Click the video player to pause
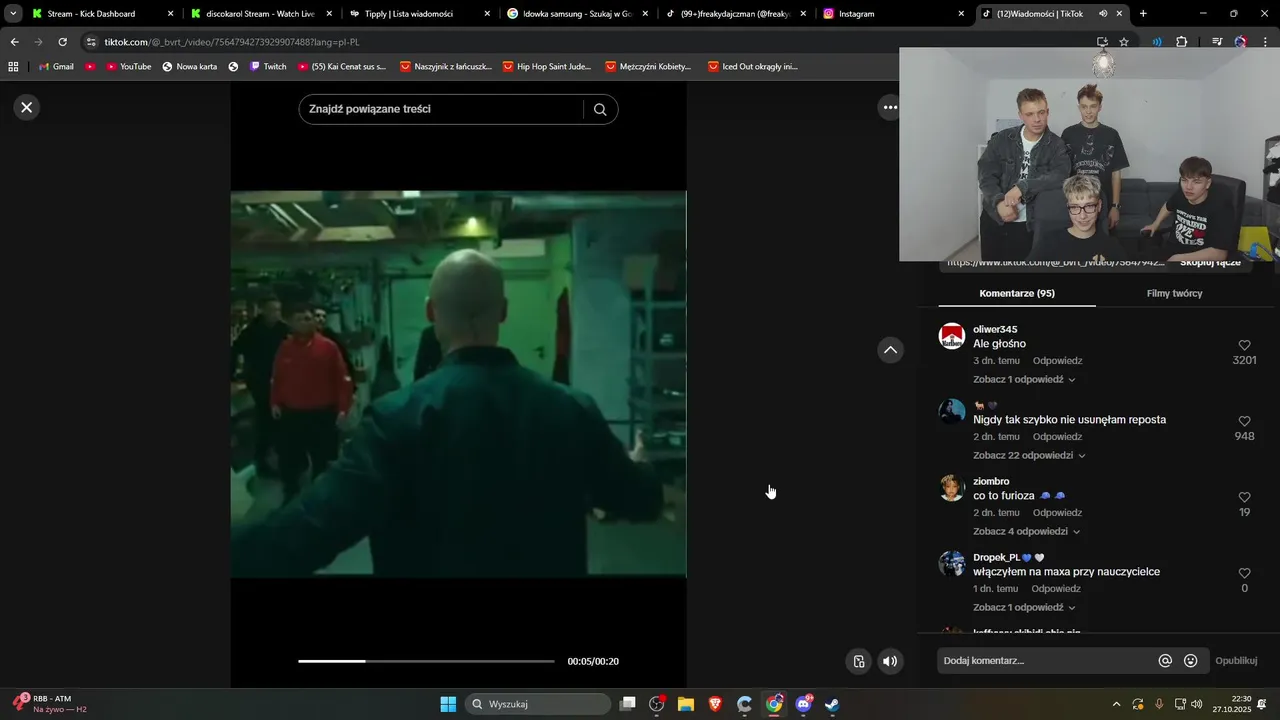Image resolution: width=1280 pixels, height=720 pixels. [x=458, y=384]
